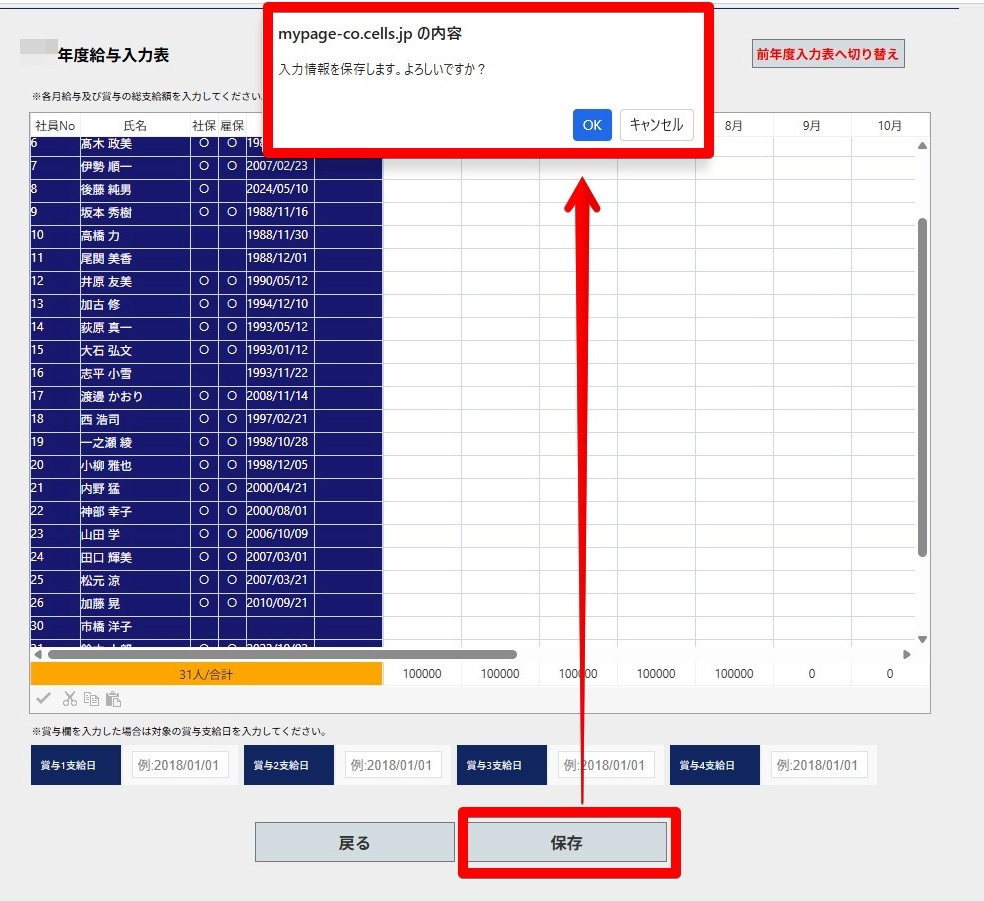The image size is (984, 901).
Task: Select the name cell 伊勢 順一
Action: pyautogui.click(x=135, y=166)
